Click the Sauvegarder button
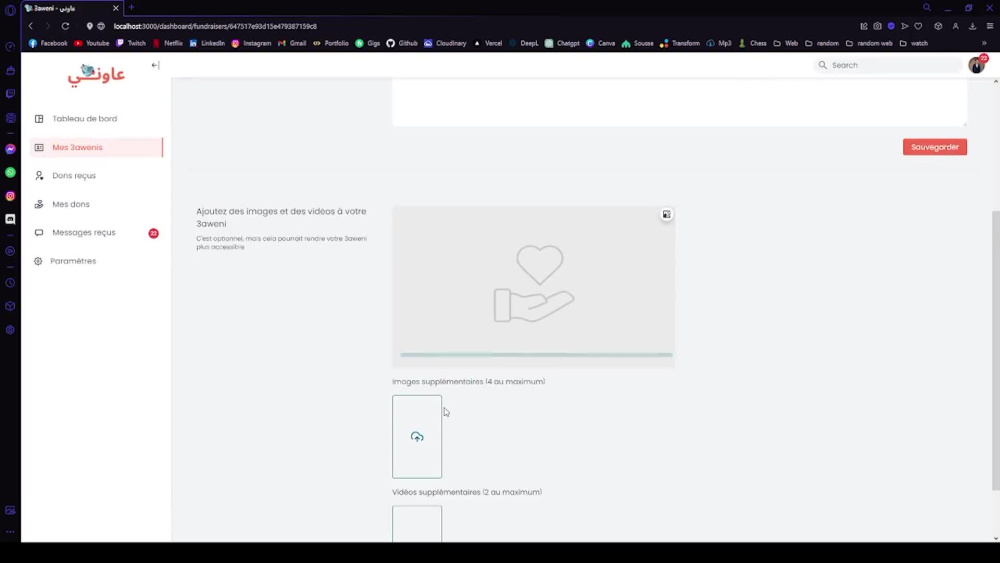 tap(934, 147)
